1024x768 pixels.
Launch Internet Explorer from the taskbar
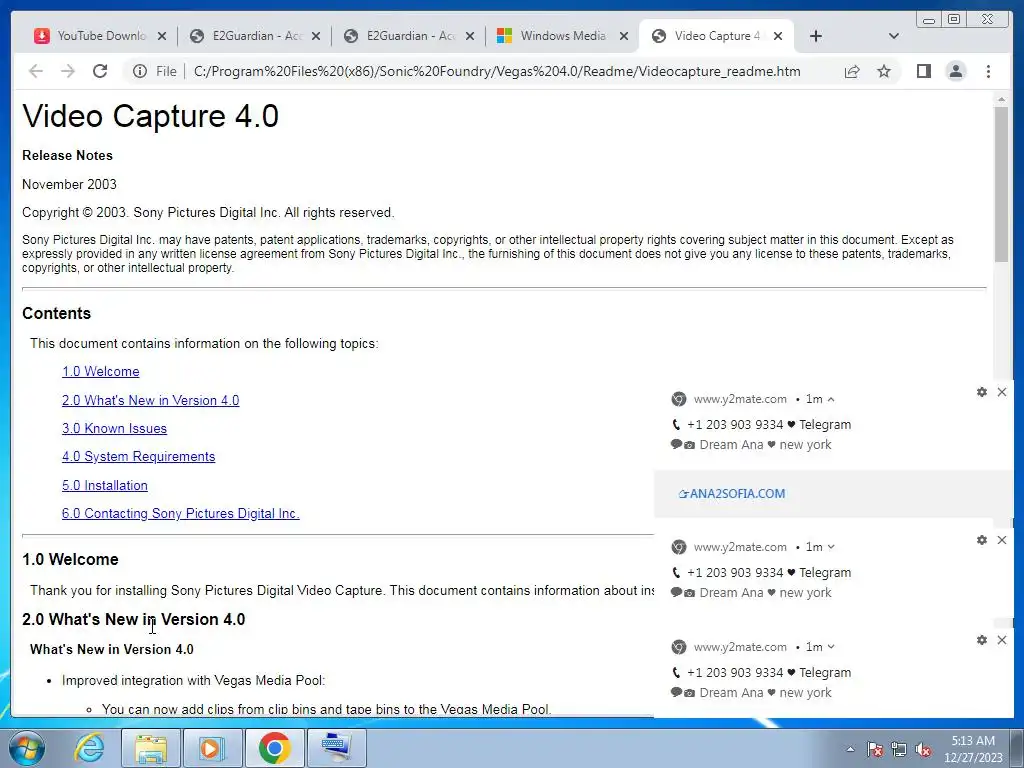pos(89,748)
